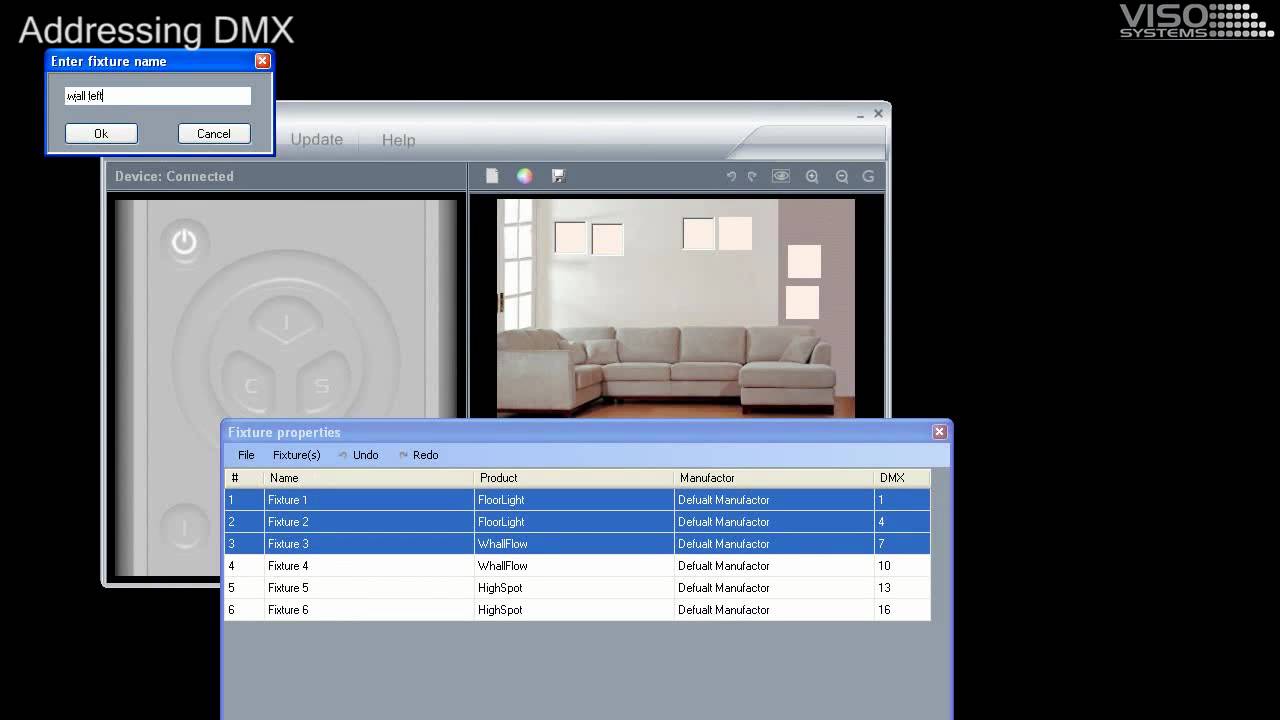Open the Update menu

(x=317, y=140)
